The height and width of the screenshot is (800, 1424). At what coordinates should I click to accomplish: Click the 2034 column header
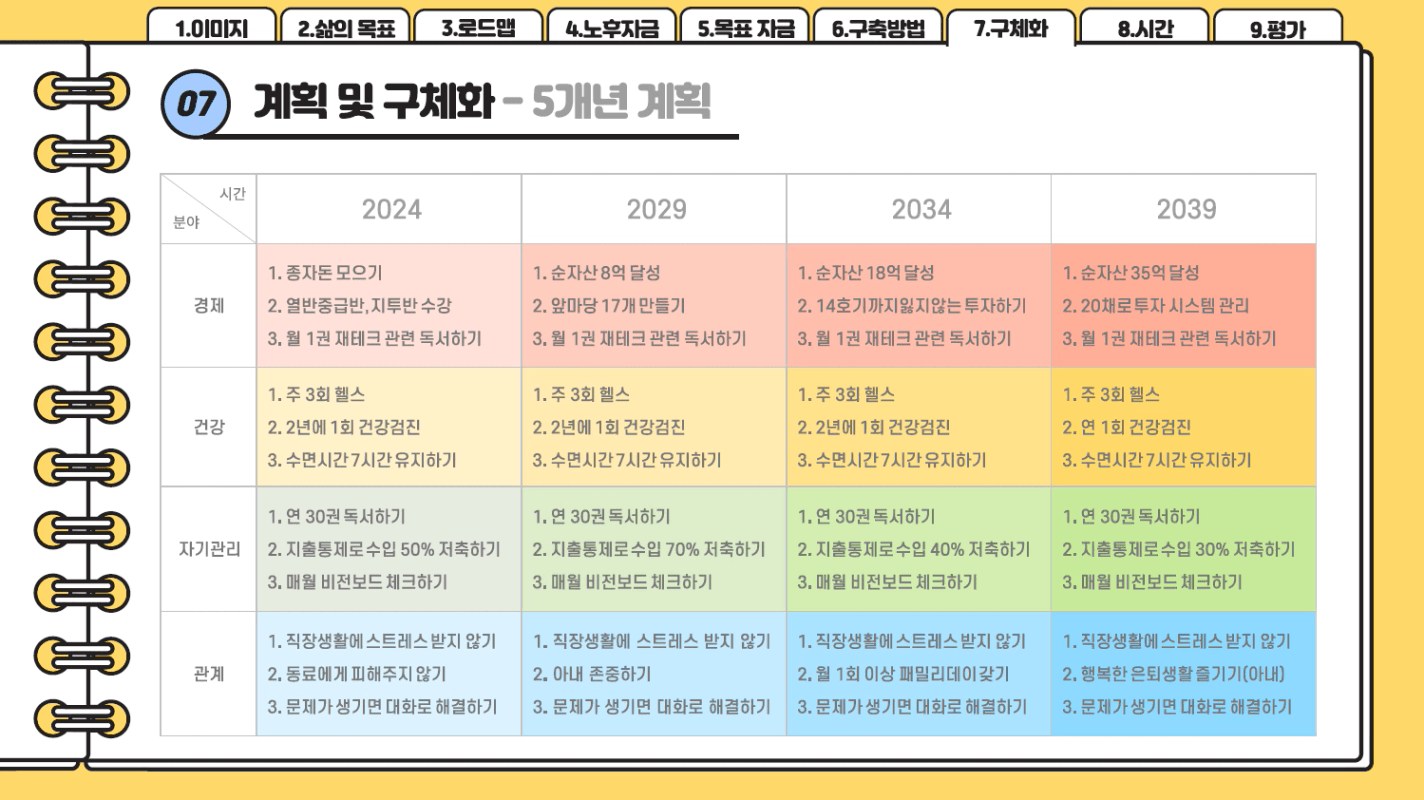[x=921, y=209]
